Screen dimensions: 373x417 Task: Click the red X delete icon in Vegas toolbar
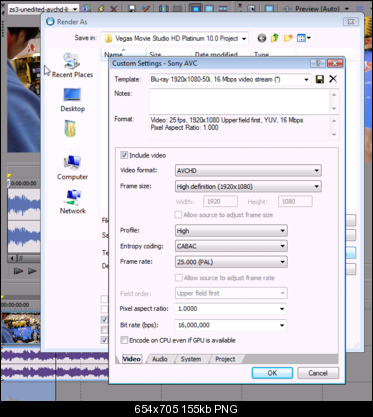114,9
